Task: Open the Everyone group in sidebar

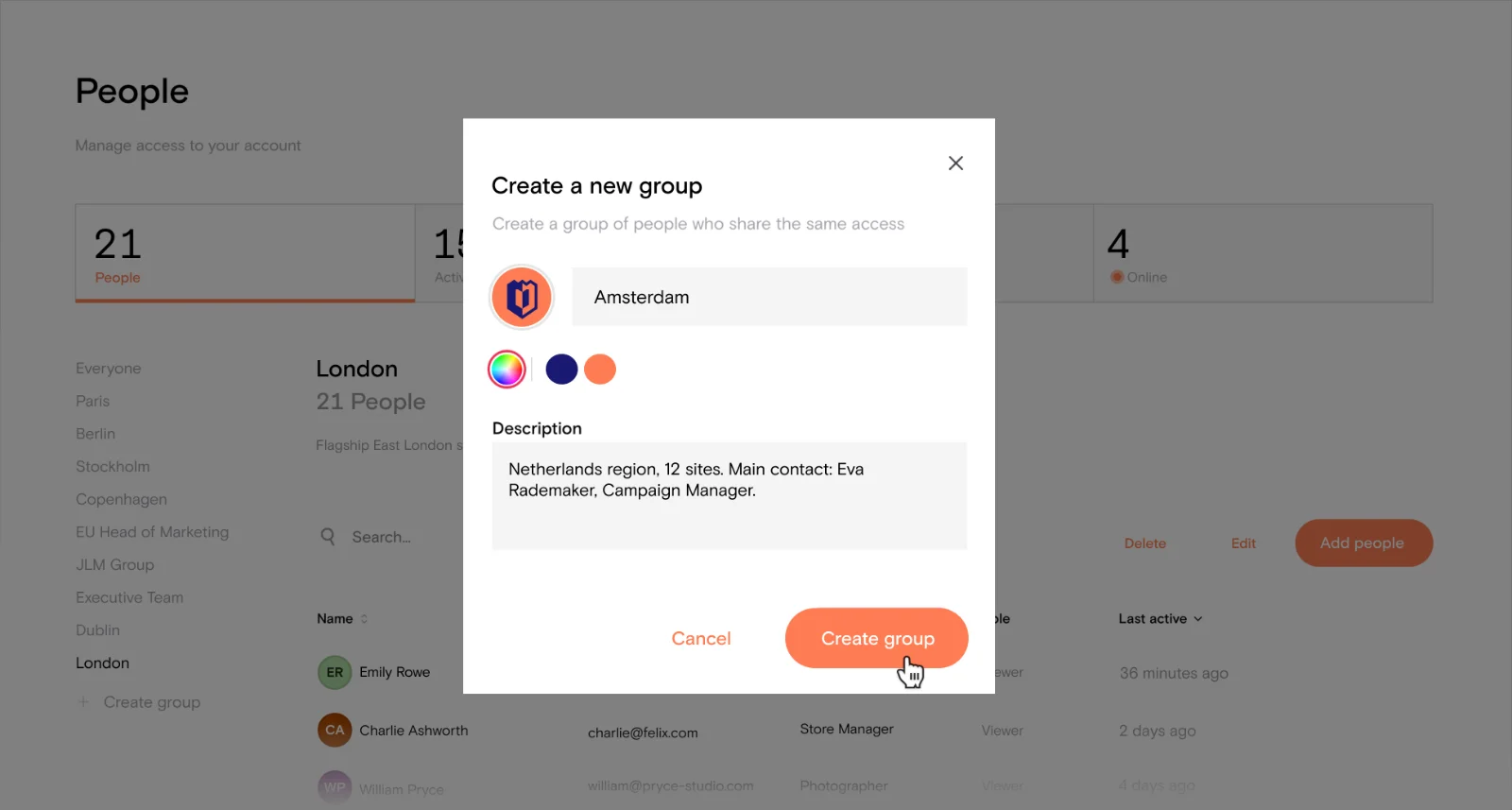Action: click(109, 369)
